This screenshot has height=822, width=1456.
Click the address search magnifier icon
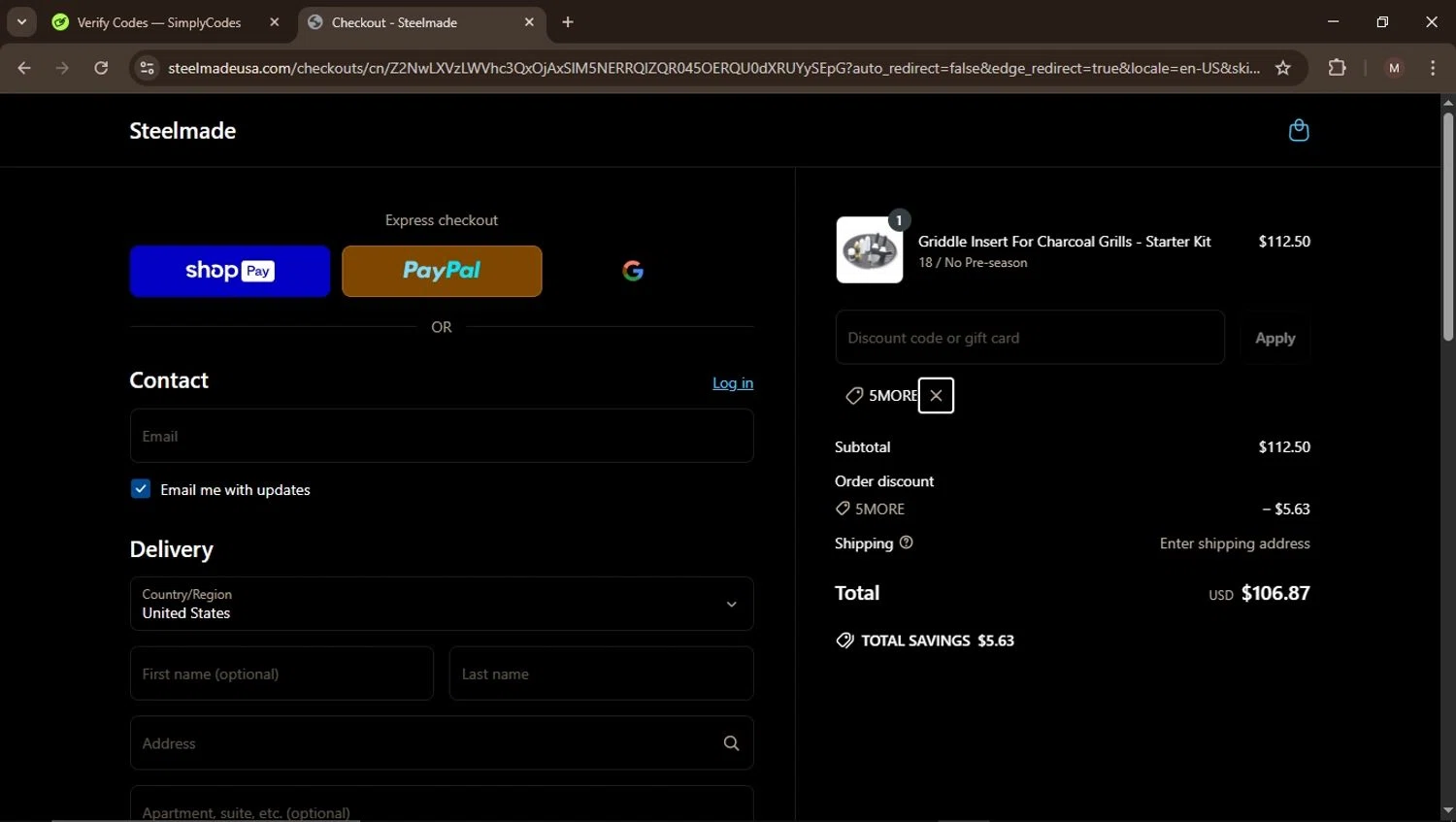[731, 743]
